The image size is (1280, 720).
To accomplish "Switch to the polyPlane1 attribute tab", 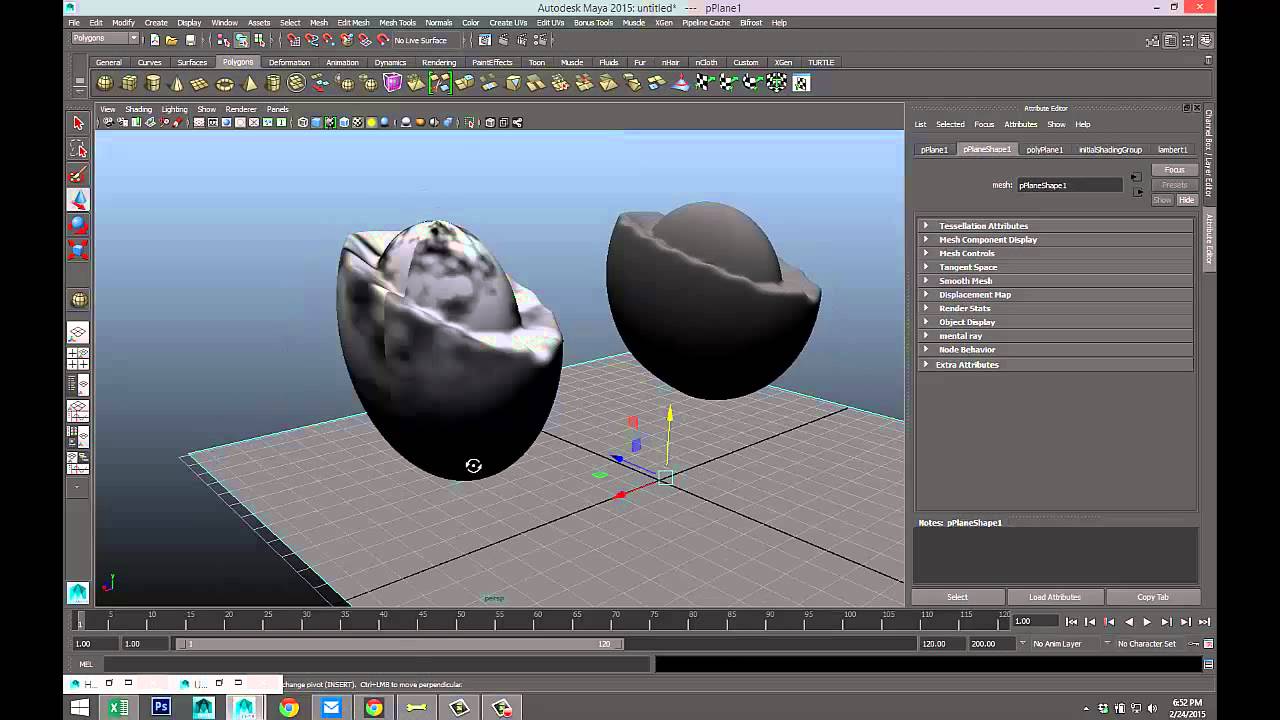I will (1045, 149).
